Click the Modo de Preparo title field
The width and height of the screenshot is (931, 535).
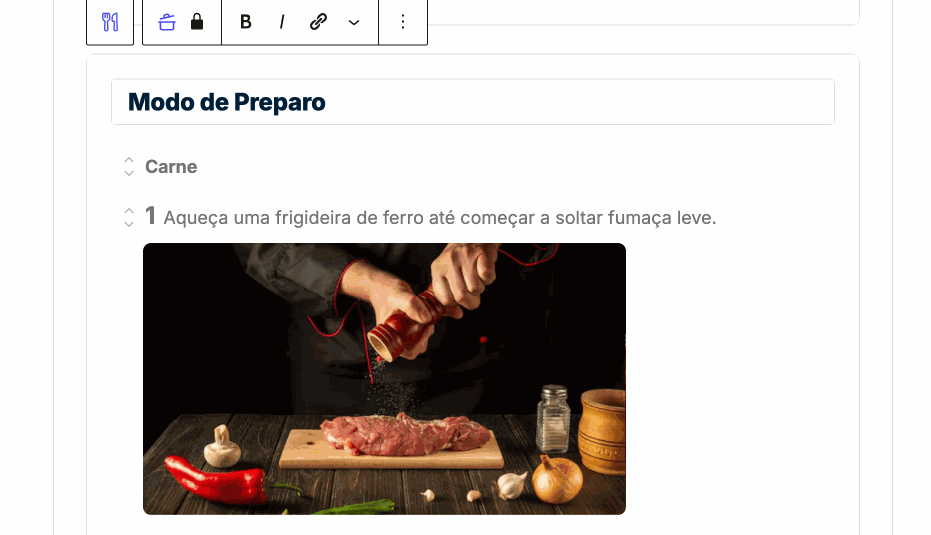(x=473, y=102)
